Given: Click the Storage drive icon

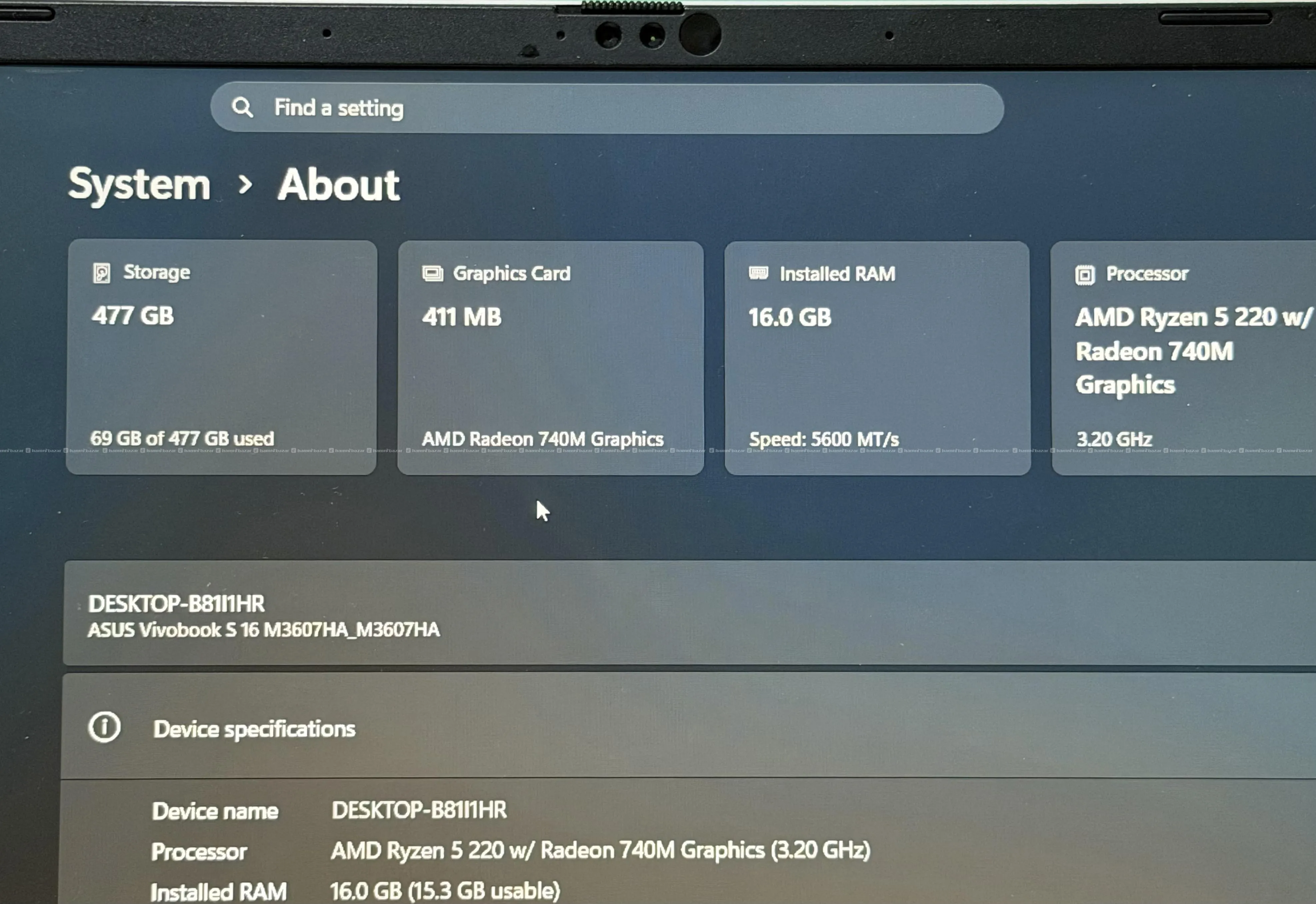Looking at the screenshot, I should pyautogui.click(x=102, y=273).
